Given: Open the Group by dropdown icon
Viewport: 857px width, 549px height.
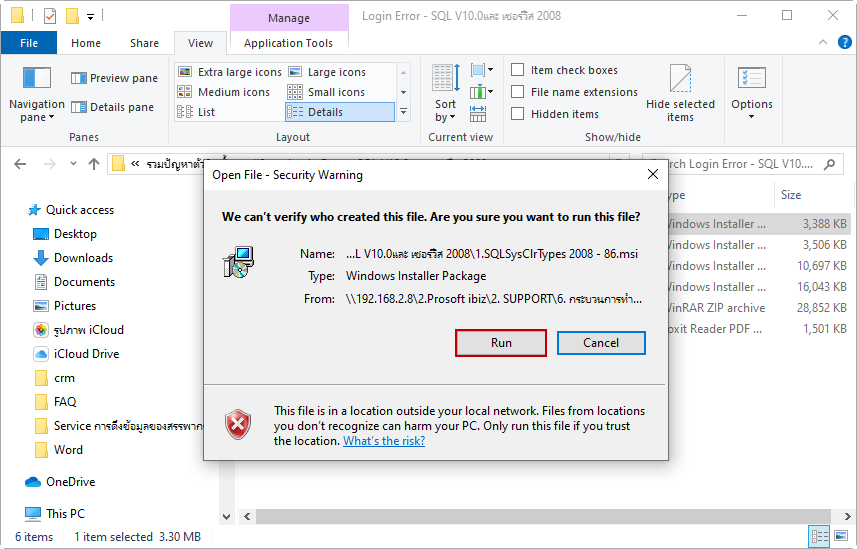Looking at the screenshot, I should [482, 70].
